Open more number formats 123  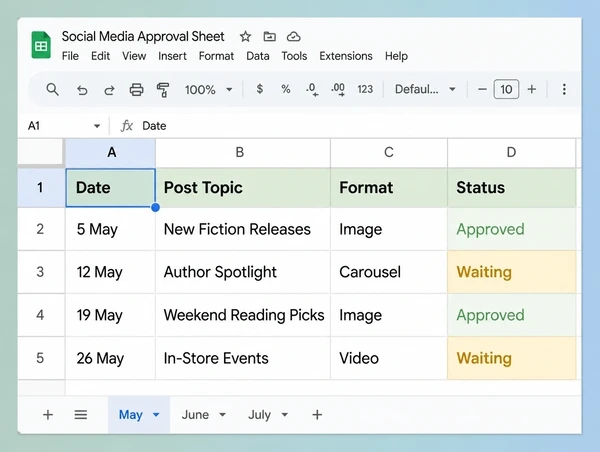click(x=365, y=89)
